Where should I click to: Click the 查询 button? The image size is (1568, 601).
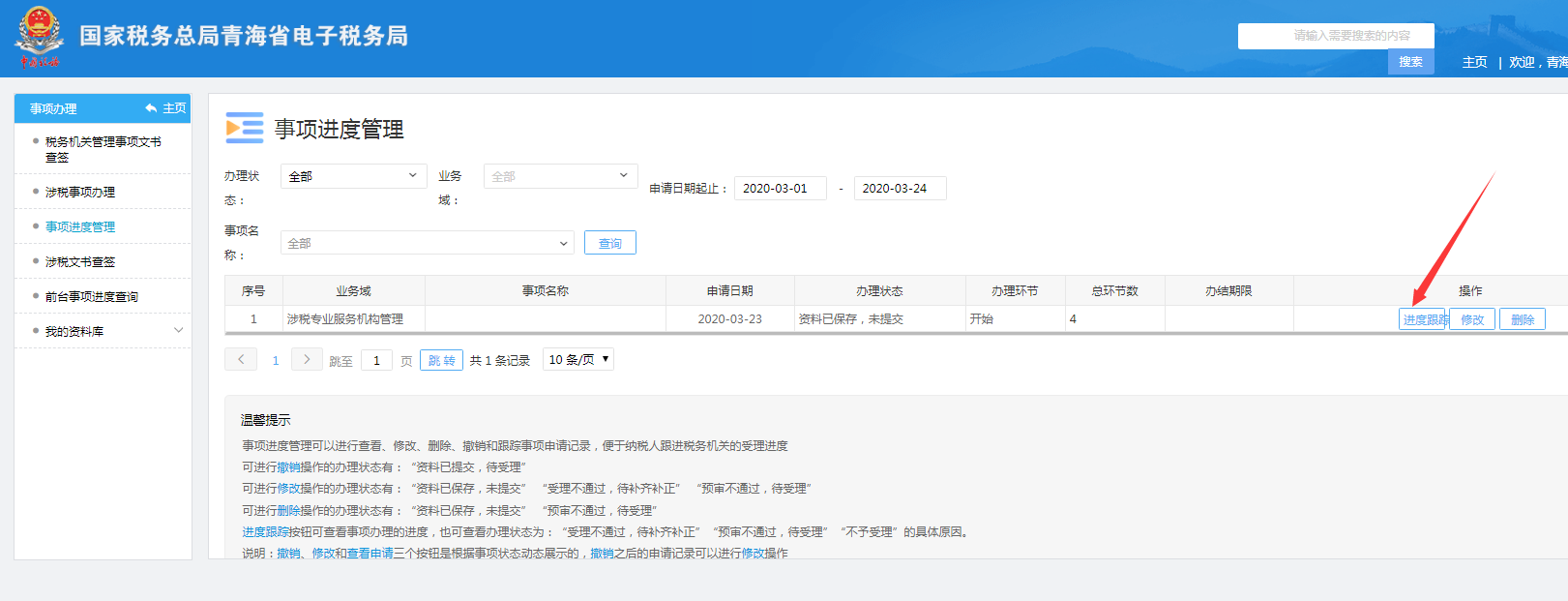point(610,243)
